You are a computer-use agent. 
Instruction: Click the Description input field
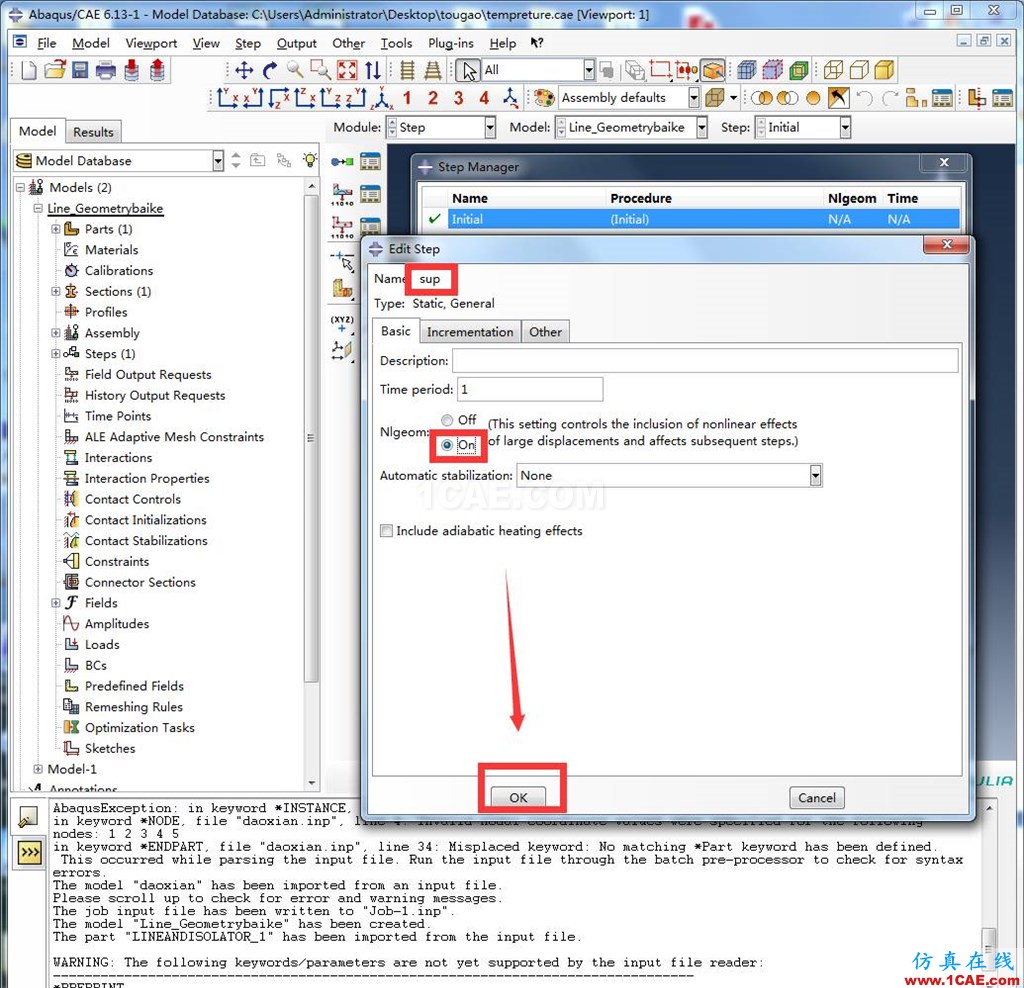tap(705, 360)
